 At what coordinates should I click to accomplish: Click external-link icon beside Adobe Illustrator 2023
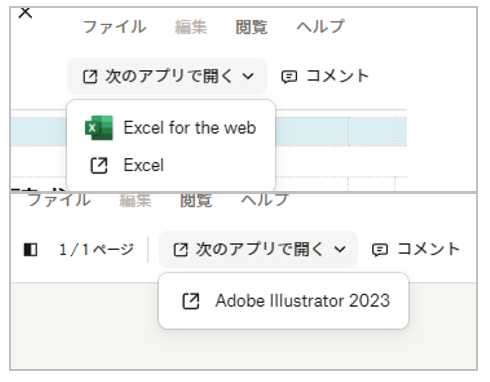click(191, 301)
